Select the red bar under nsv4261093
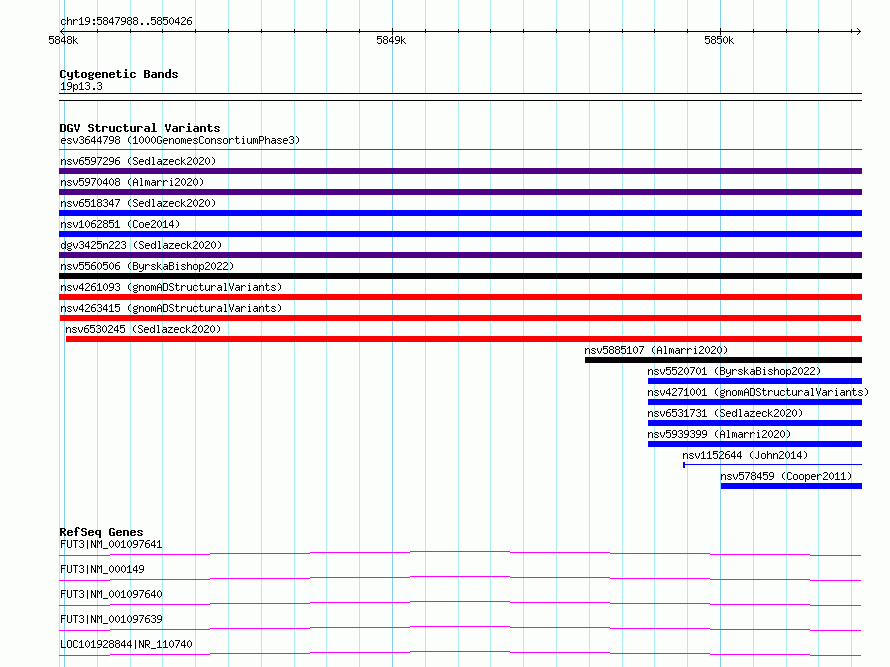The image size is (890, 667). (460, 297)
